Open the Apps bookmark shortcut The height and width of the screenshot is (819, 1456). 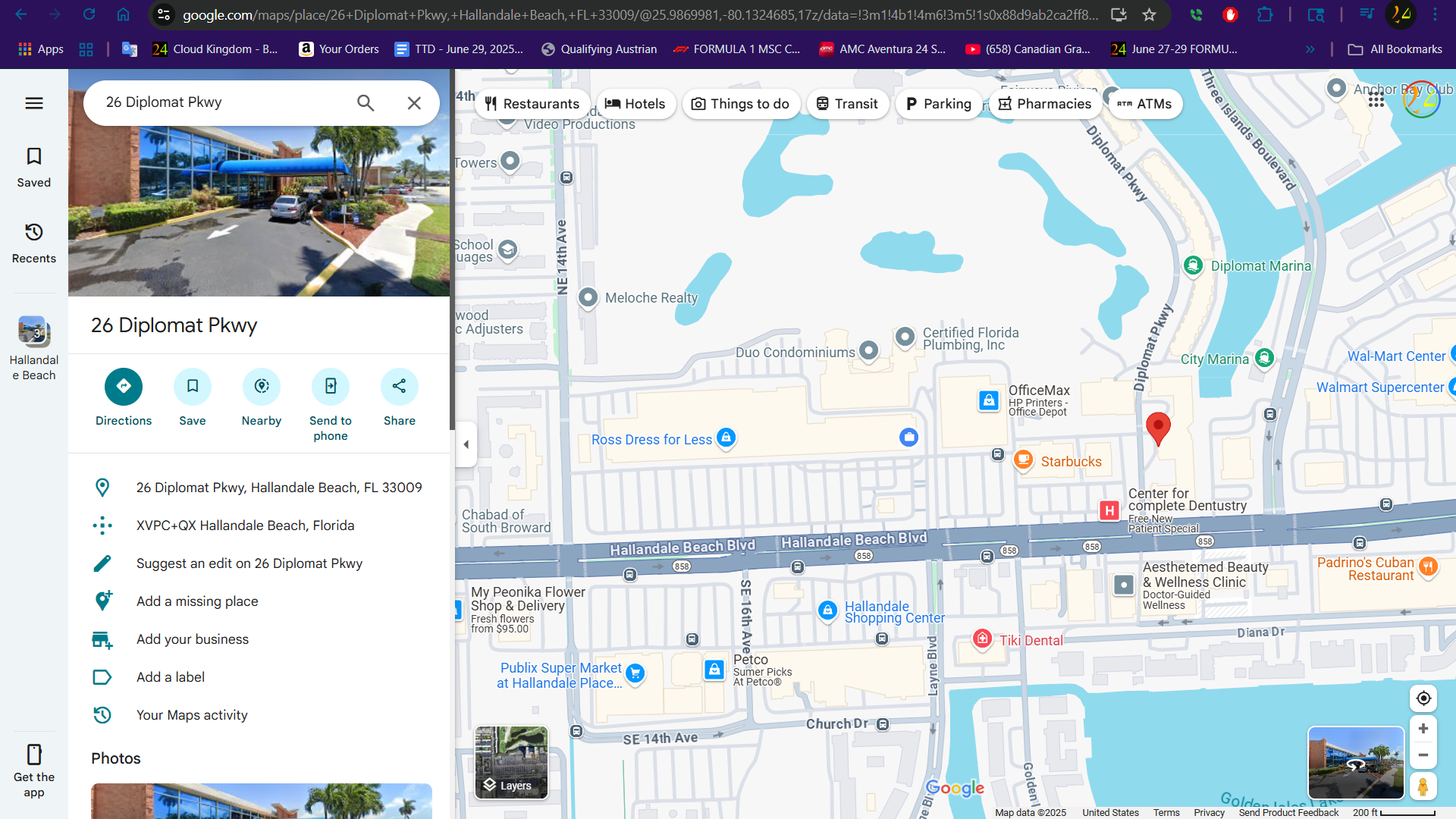40,49
